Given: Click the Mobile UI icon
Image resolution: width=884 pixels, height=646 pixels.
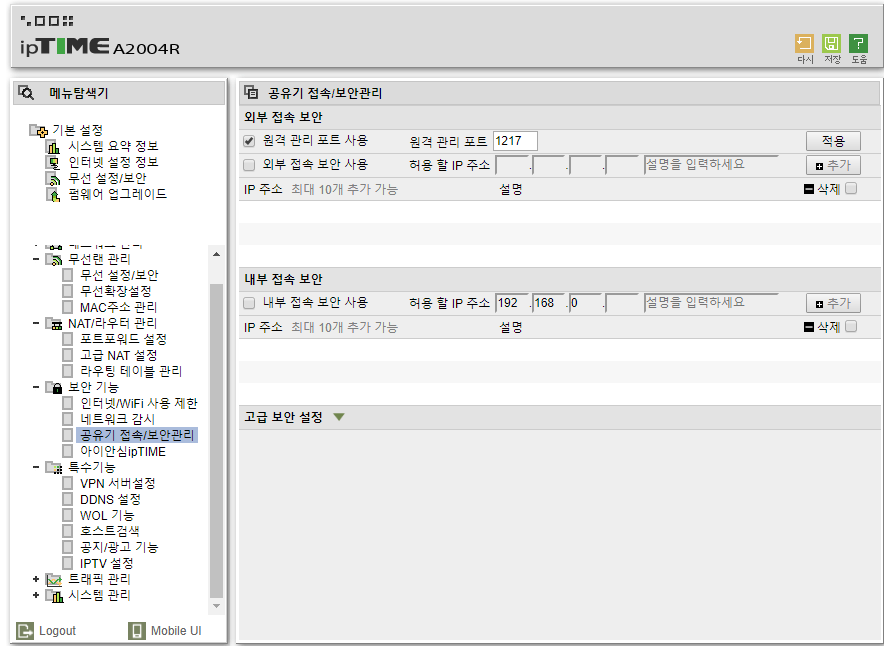Looking at the screenshot, I should 136,631.
